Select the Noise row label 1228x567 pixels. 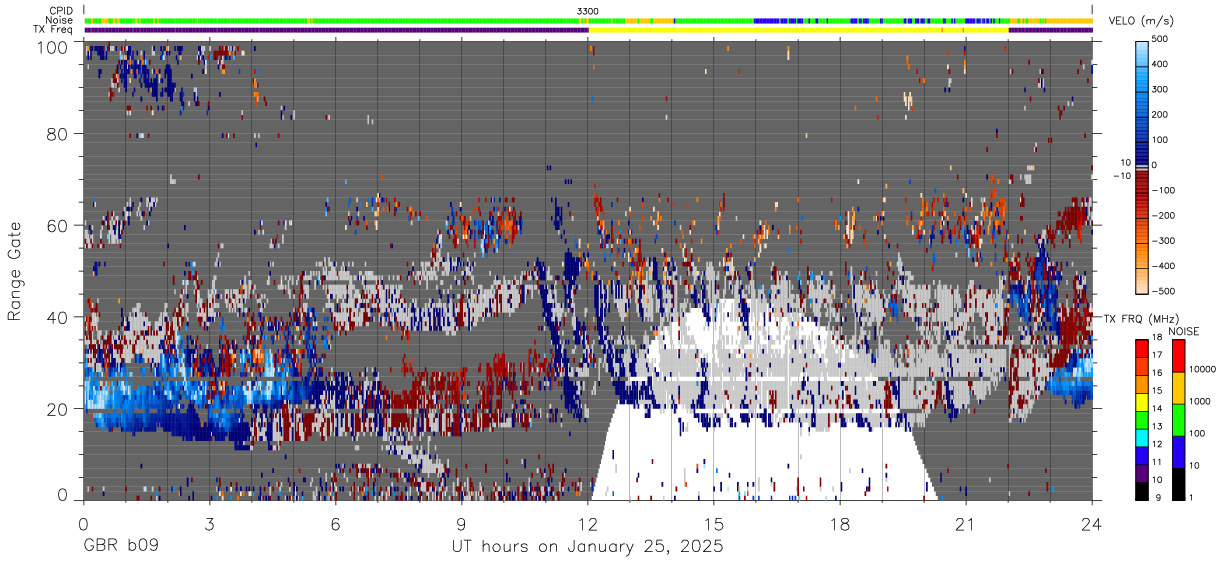[61, 20]
